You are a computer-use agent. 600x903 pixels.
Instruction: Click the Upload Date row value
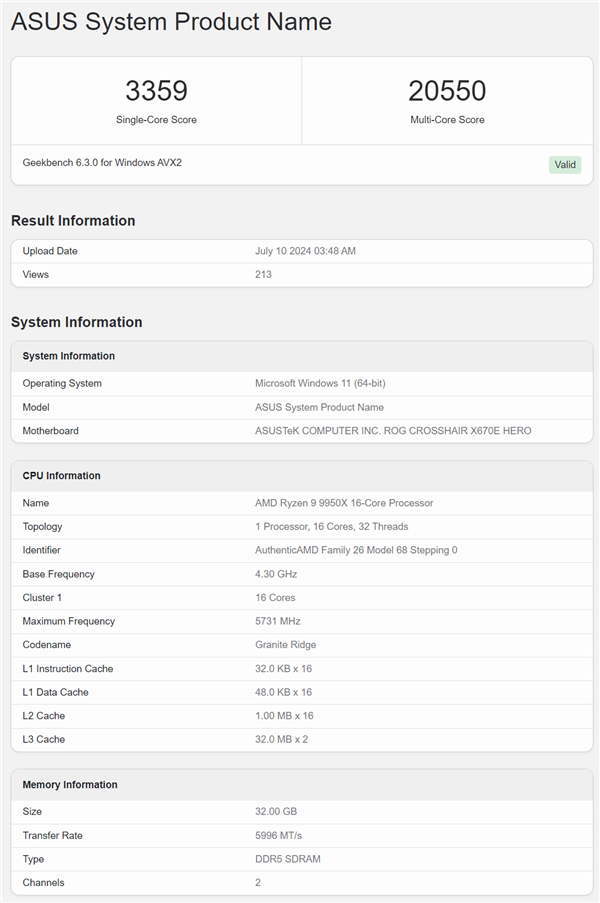[305, 251]
